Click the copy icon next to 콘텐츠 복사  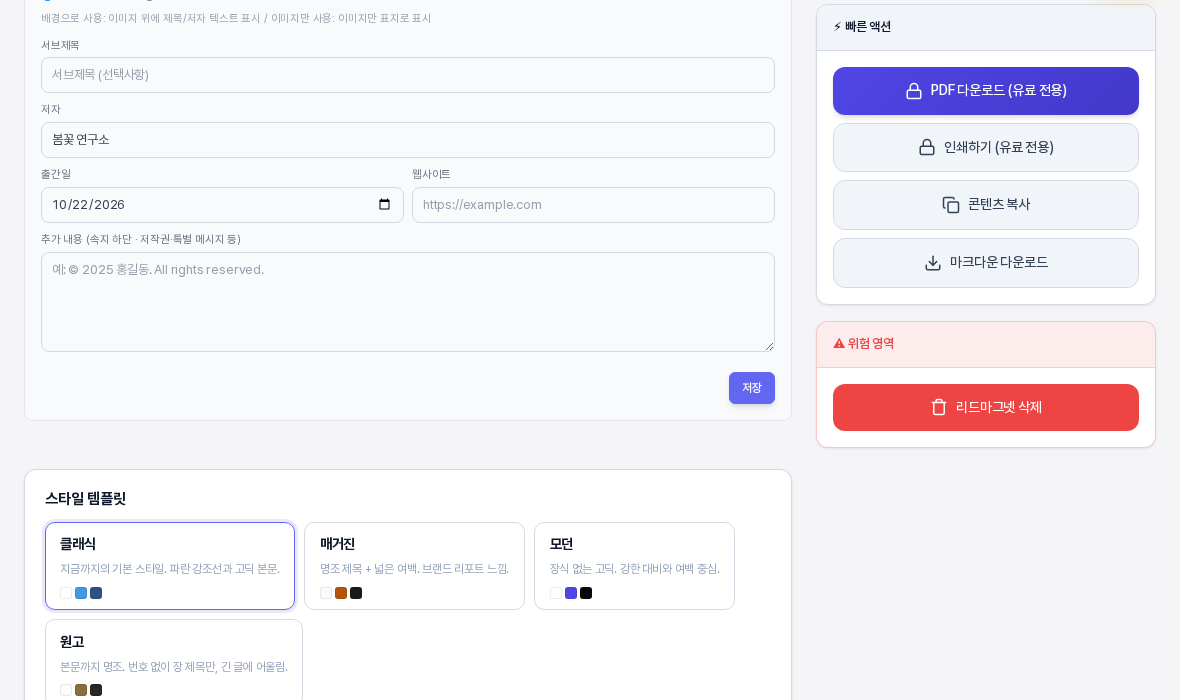[x=951, y=205]
